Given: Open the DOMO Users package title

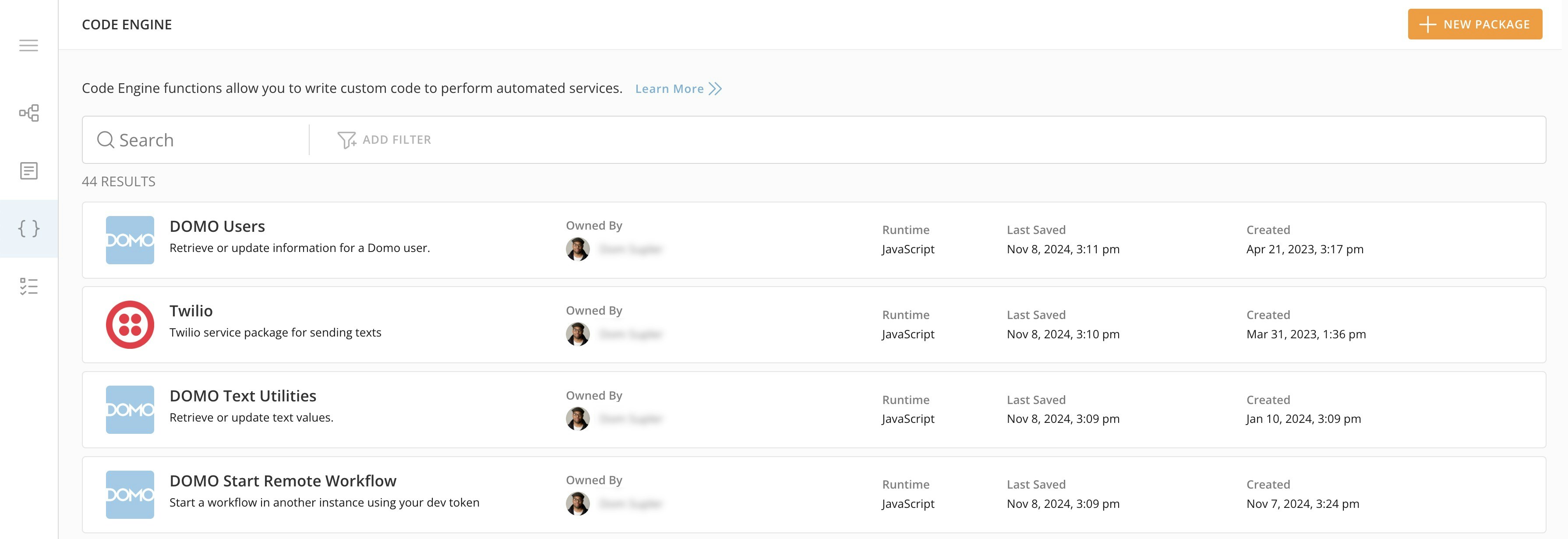Looking at the screenshot, I should coord(217,227).
